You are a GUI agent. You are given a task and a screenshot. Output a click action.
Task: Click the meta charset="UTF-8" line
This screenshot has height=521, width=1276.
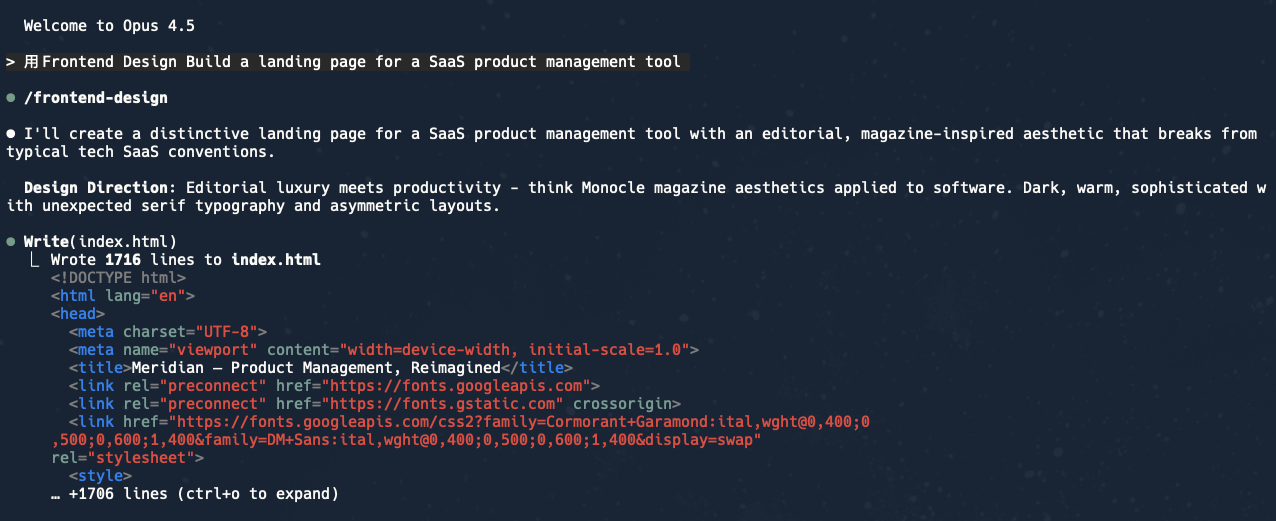click(x=168, y=332)
